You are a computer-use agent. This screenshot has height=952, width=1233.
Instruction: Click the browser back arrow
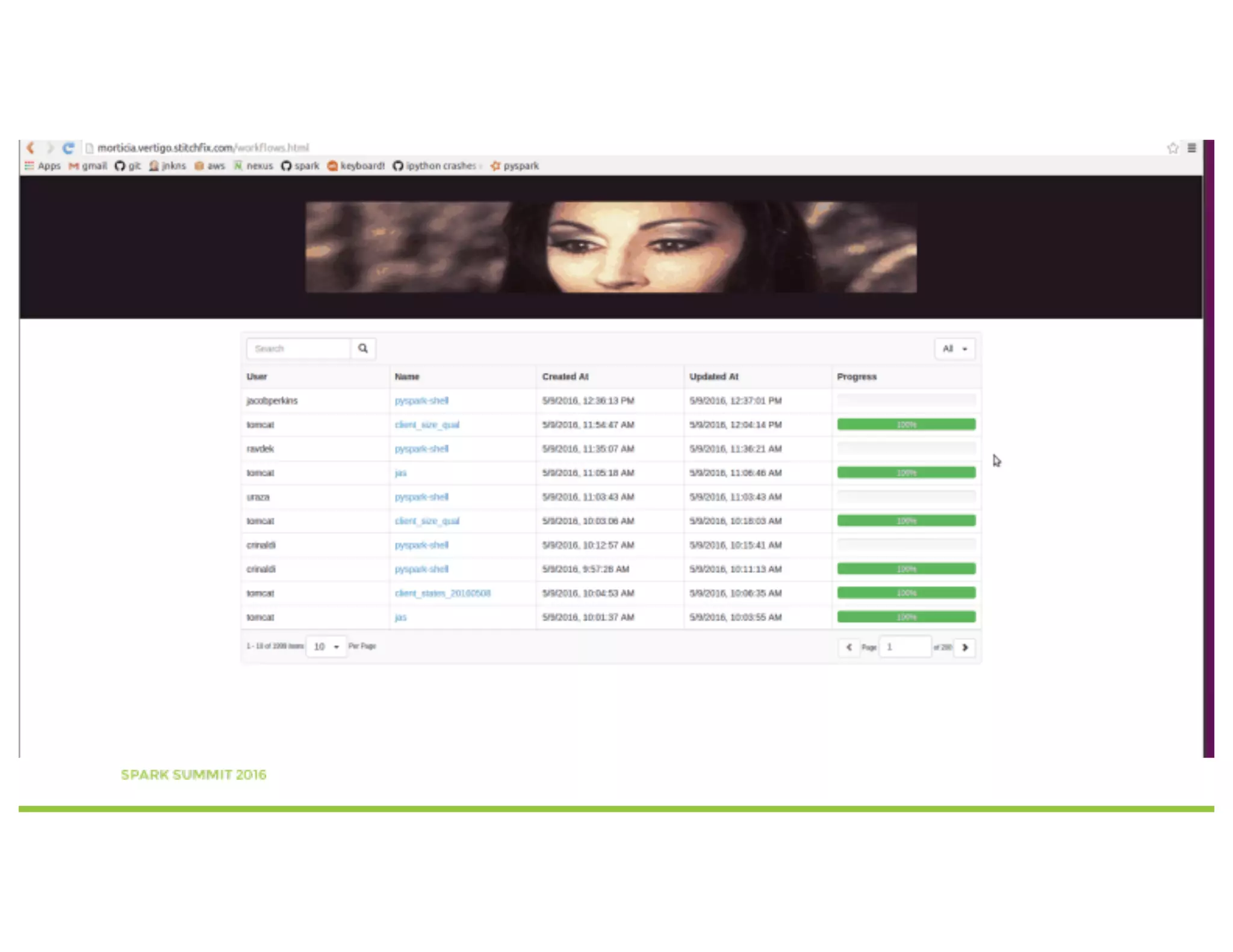point(30,147)
